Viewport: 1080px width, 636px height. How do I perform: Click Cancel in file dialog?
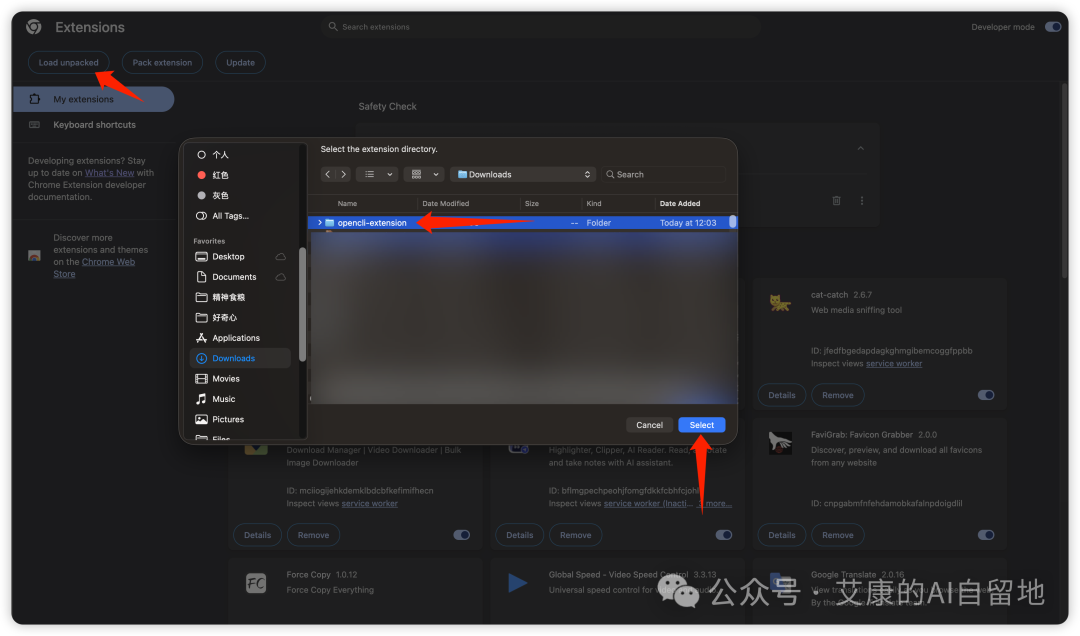pyautogui.click(x=649, y=425)
